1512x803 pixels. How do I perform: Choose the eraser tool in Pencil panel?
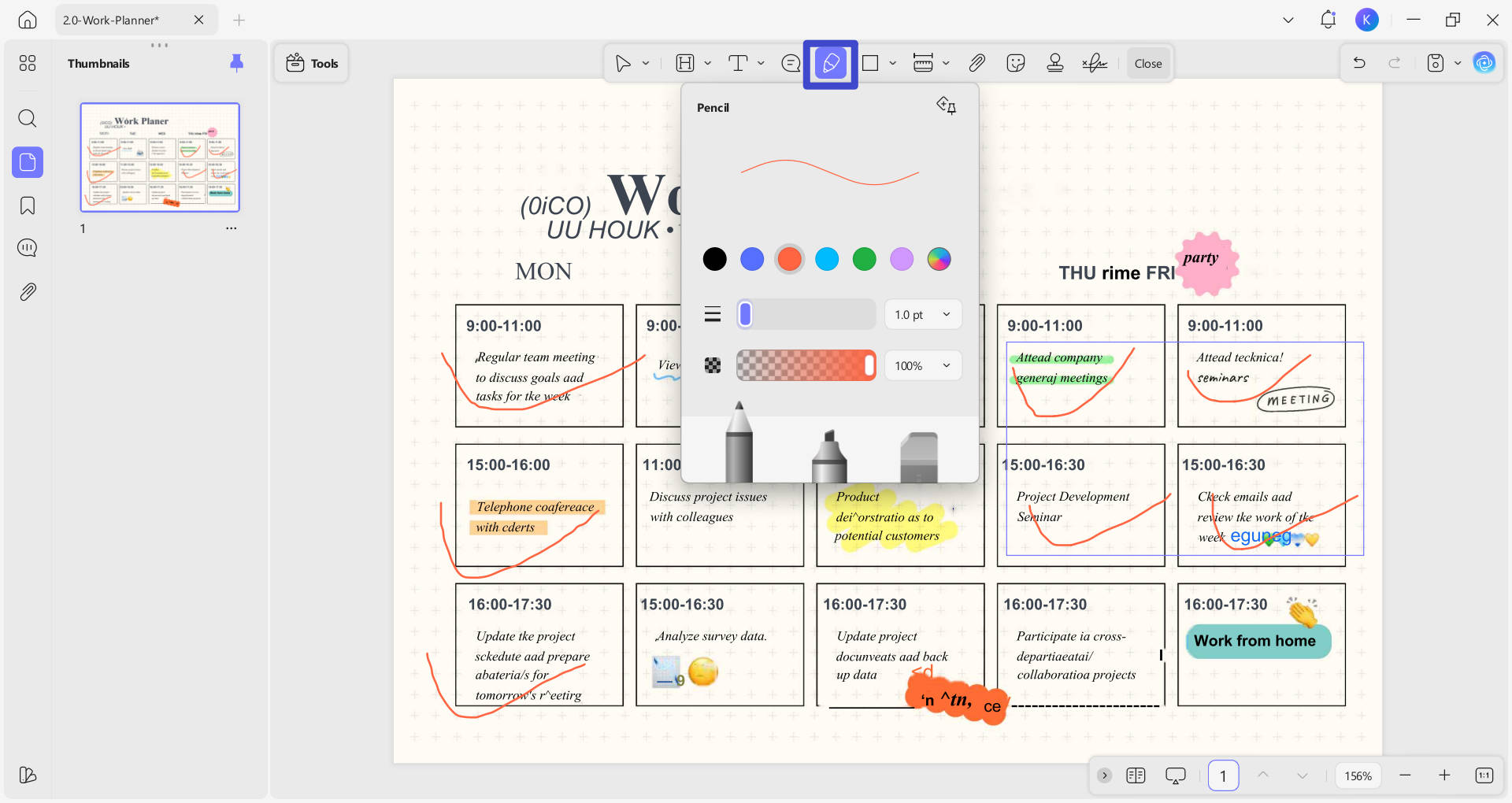(919, 457)
